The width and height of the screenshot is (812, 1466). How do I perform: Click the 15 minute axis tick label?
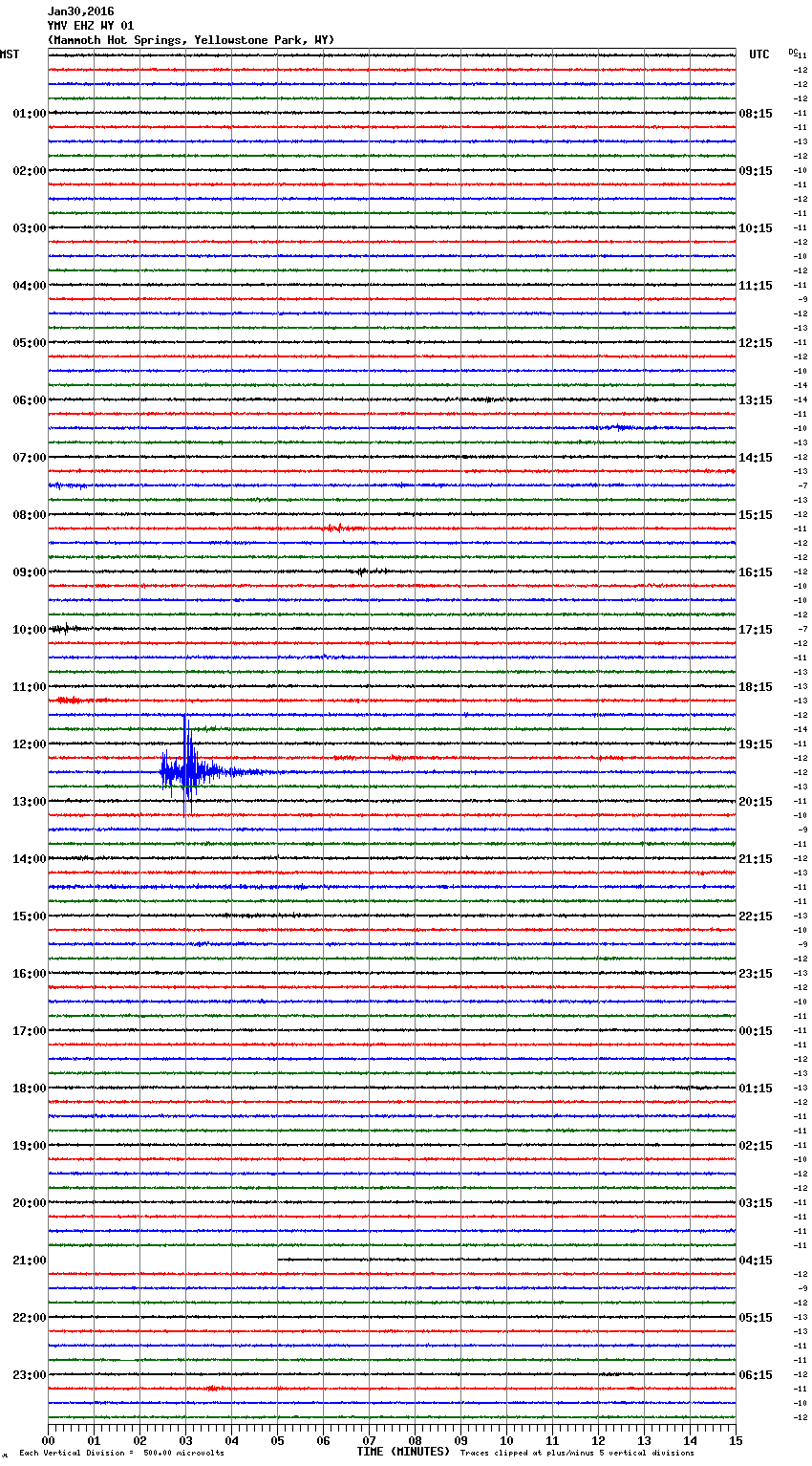coord(736,1441)
